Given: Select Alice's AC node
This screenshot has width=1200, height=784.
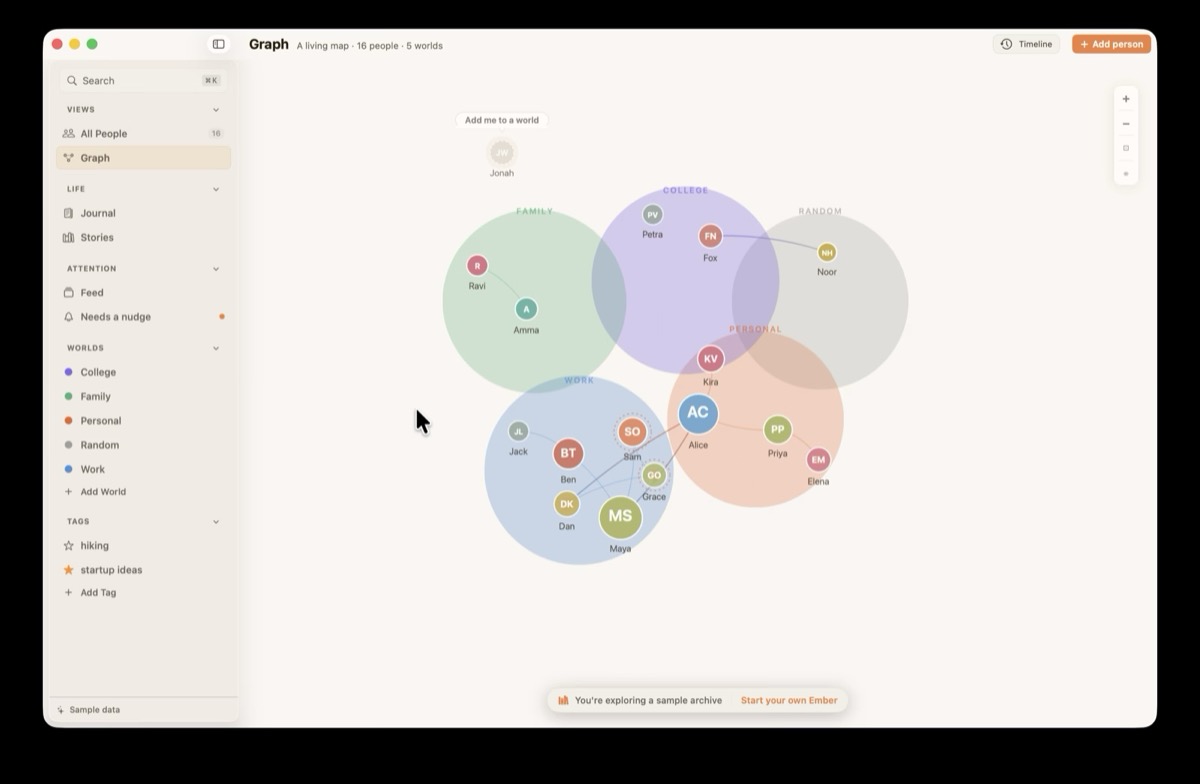Looking at the screenshot, I should click(x=698, y=413).
